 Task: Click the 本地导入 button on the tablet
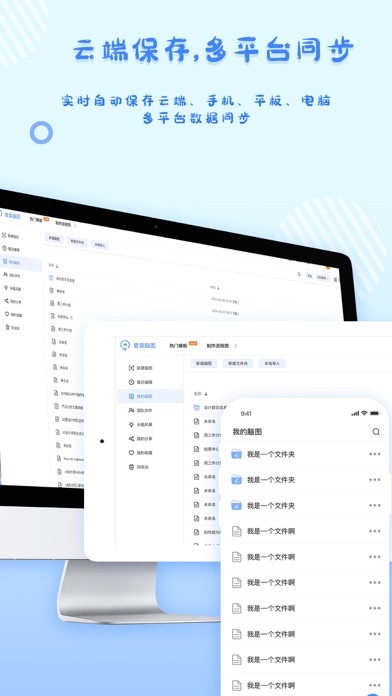click(x=272, y=364)
